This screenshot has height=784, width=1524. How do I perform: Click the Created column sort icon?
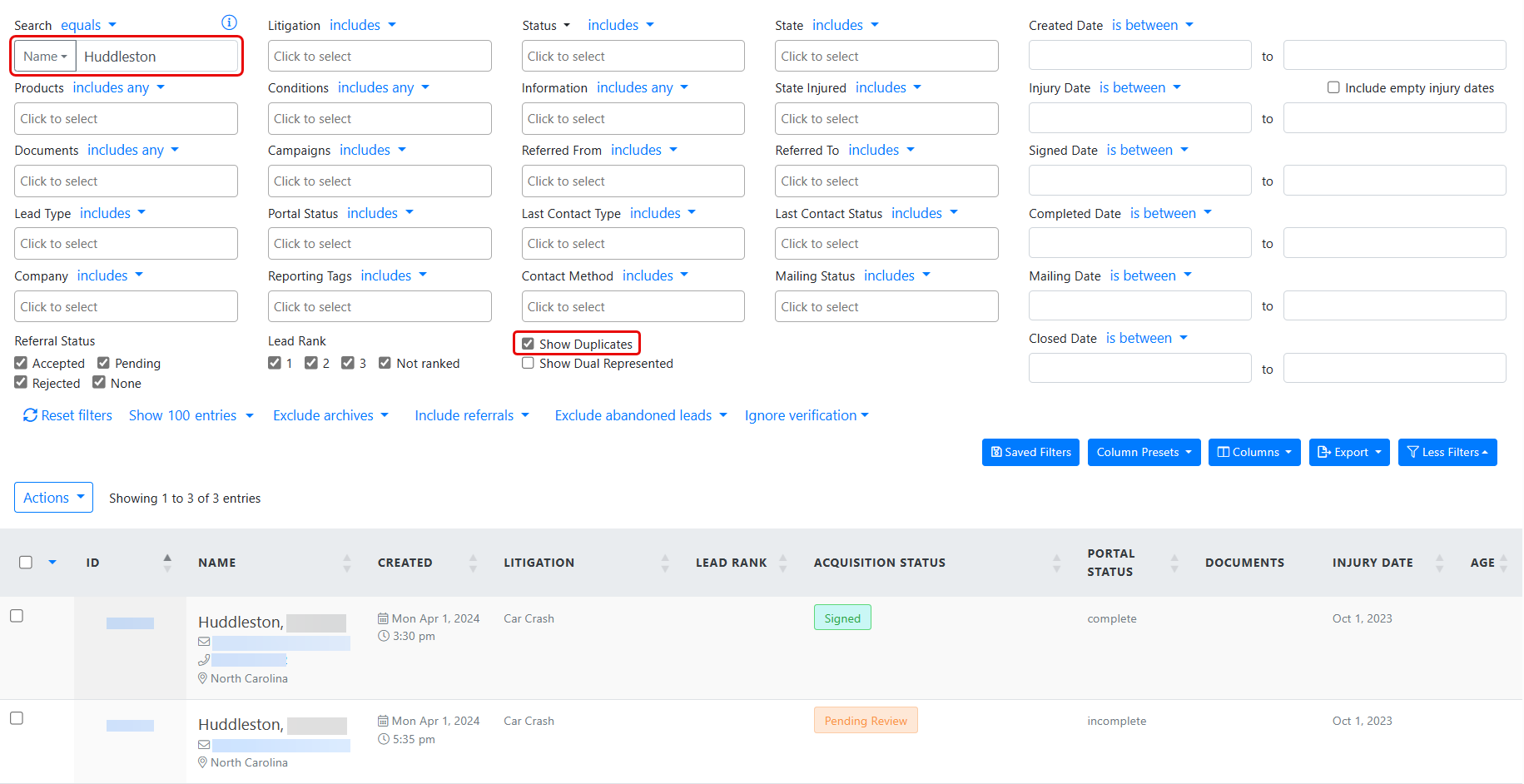click(x=473, y=563)
